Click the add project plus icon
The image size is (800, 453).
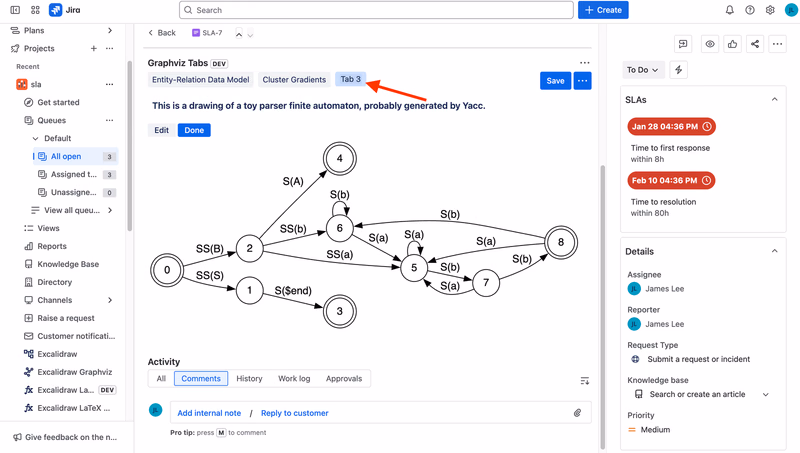tap(93, 48)
